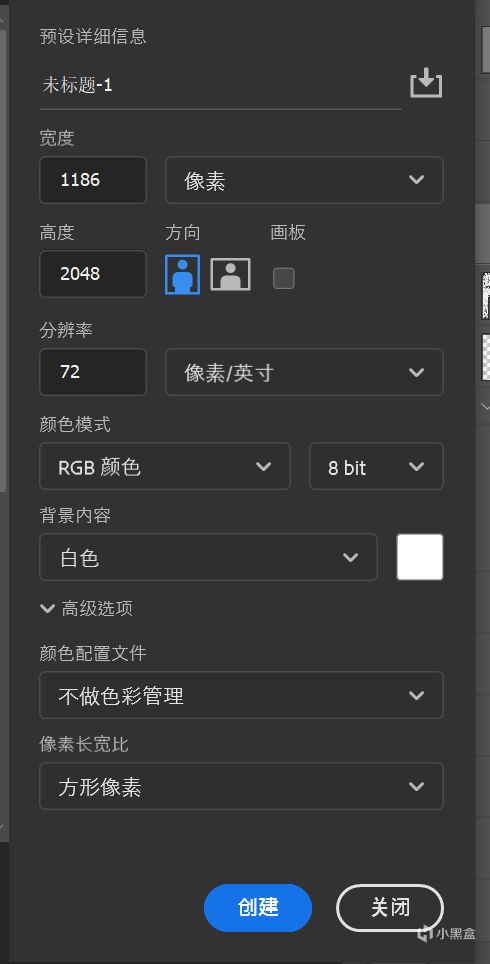Select landscape orientation icon
490x964 pixels.
[231, 274]
